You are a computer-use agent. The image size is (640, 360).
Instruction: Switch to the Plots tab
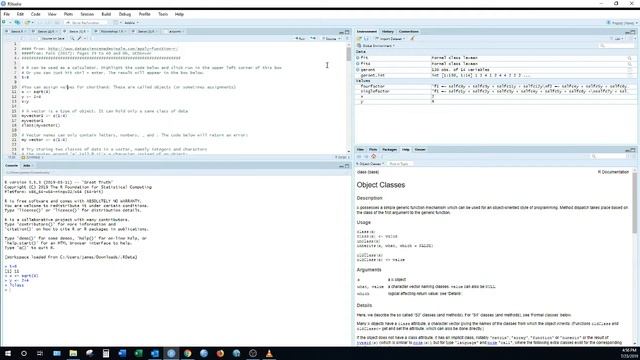373,149
